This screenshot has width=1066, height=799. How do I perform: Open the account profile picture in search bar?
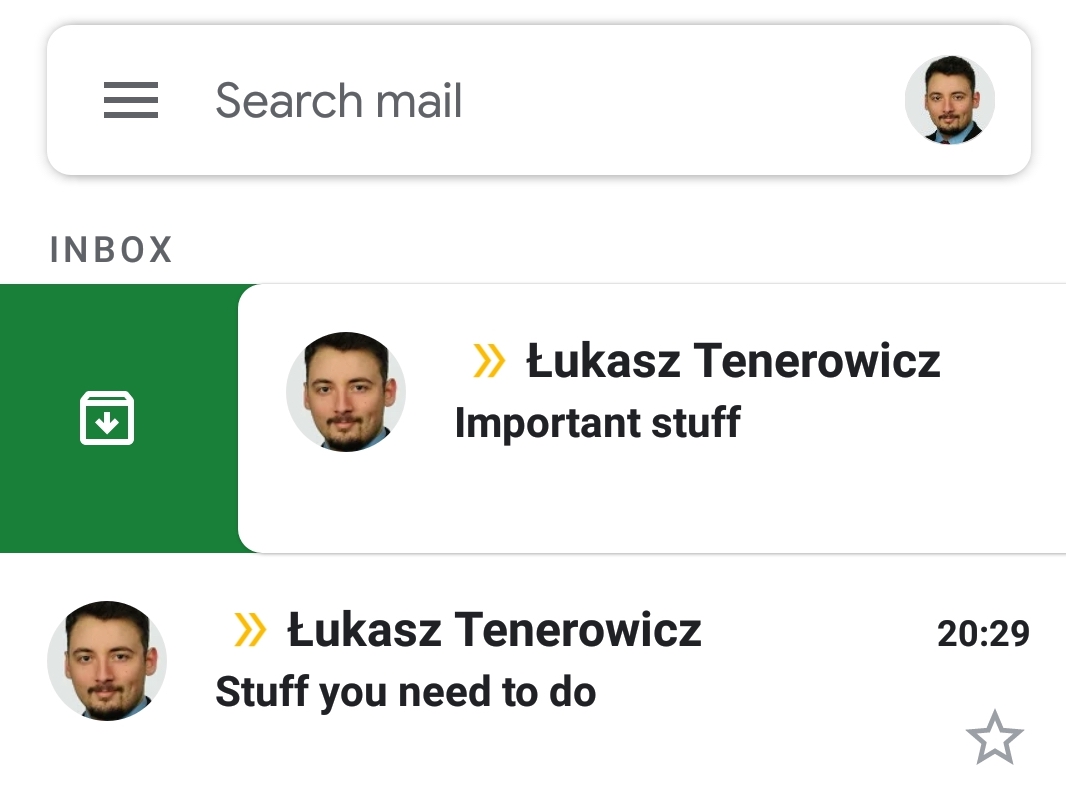click(x=949, y=101)
